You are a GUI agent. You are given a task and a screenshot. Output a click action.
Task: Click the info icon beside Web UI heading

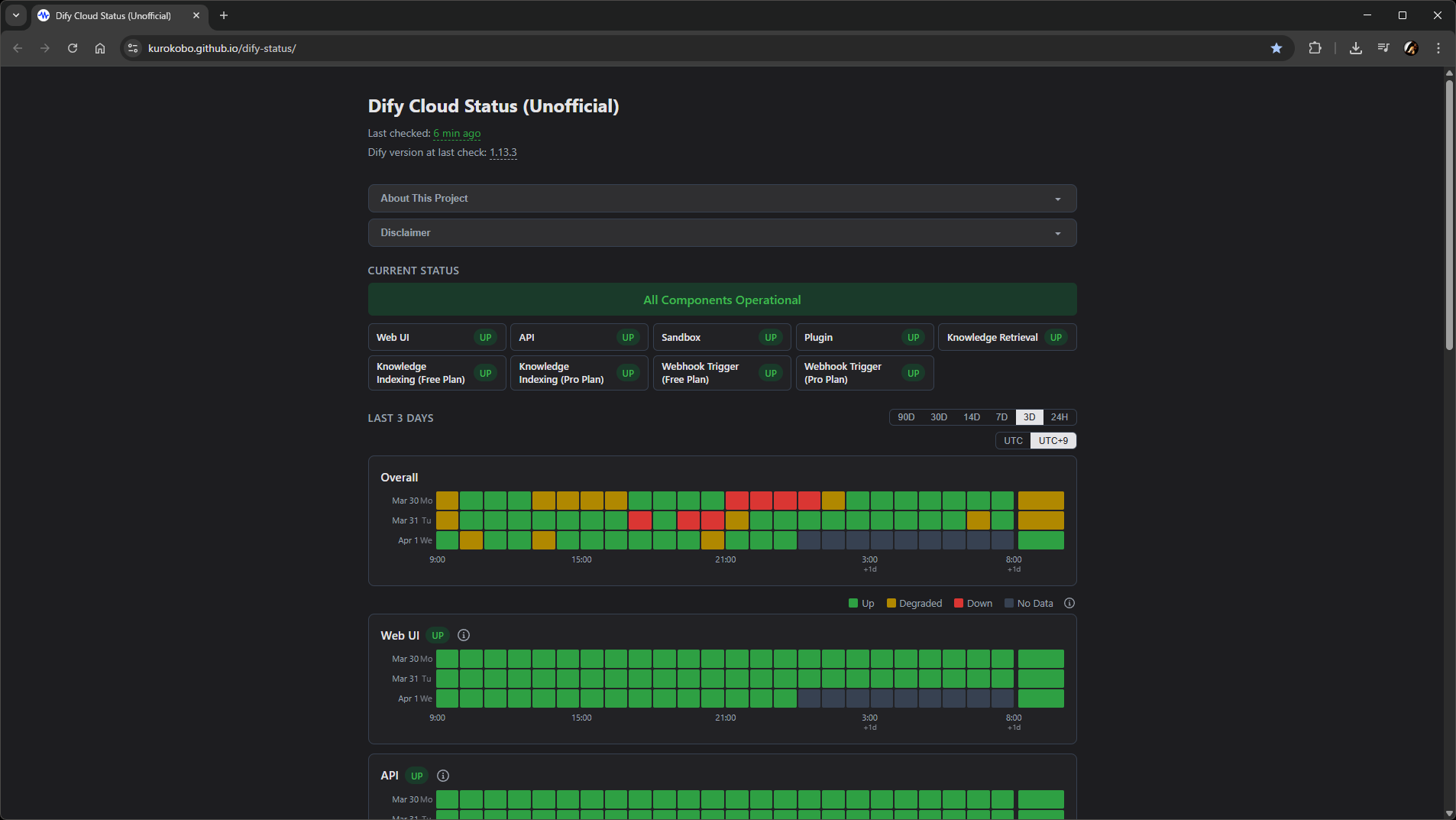464,635
